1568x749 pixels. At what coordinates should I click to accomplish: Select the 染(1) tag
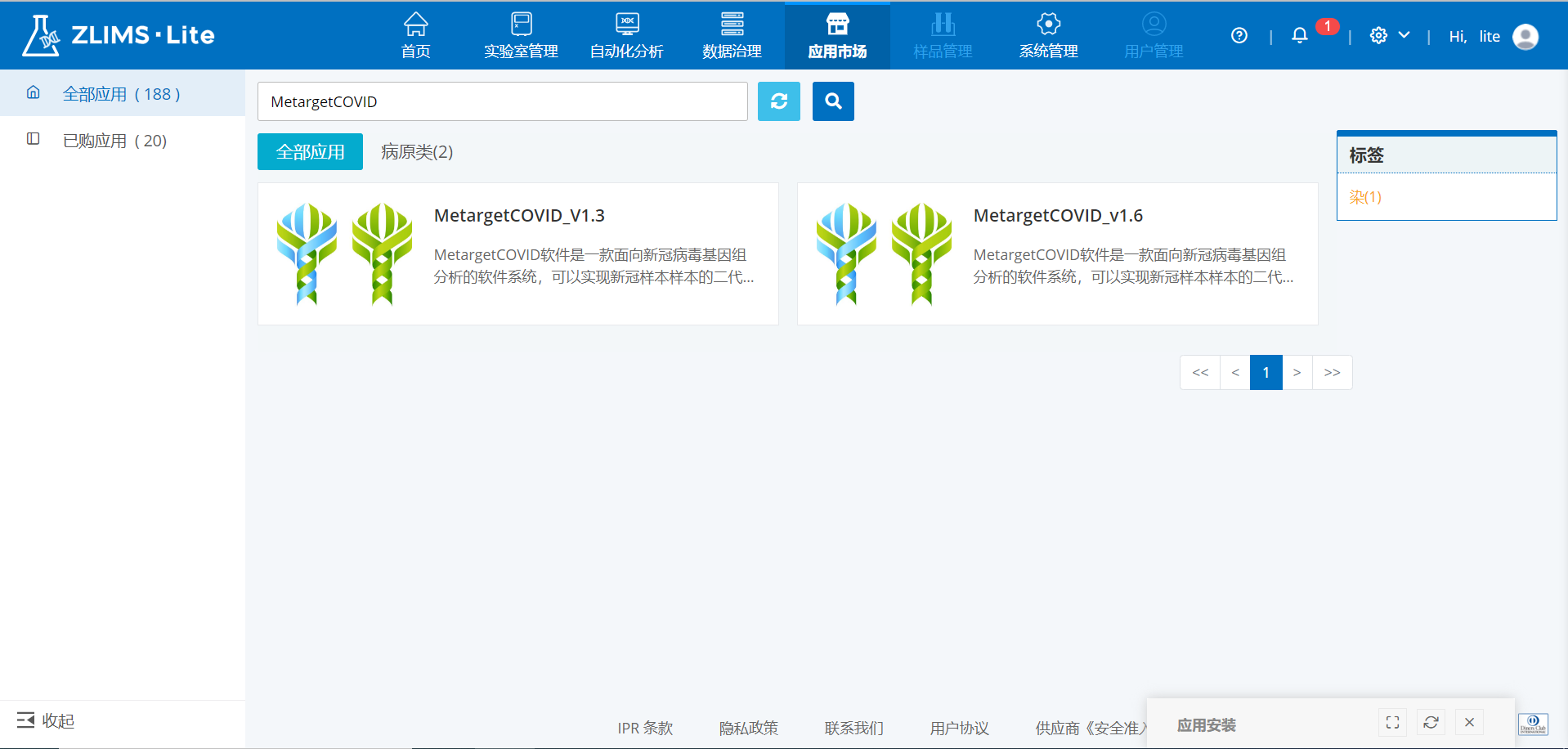pyautogui.click(x=1365, y=197)
